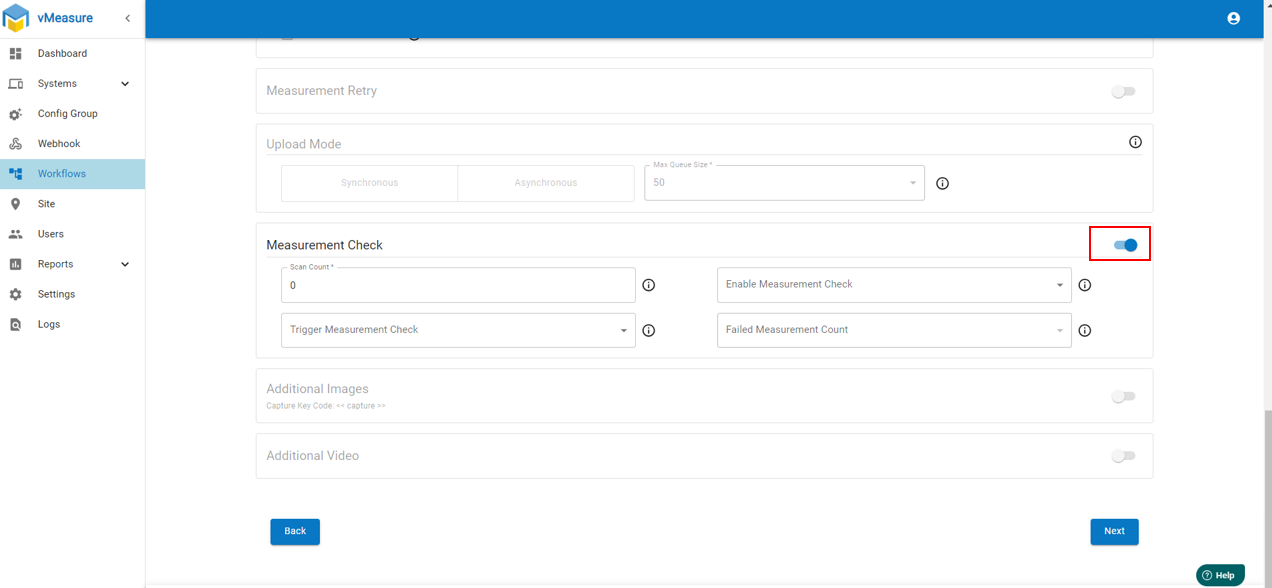Open Config Group menu item
The image size is (1272, 588).
click(x=72, y=113)
